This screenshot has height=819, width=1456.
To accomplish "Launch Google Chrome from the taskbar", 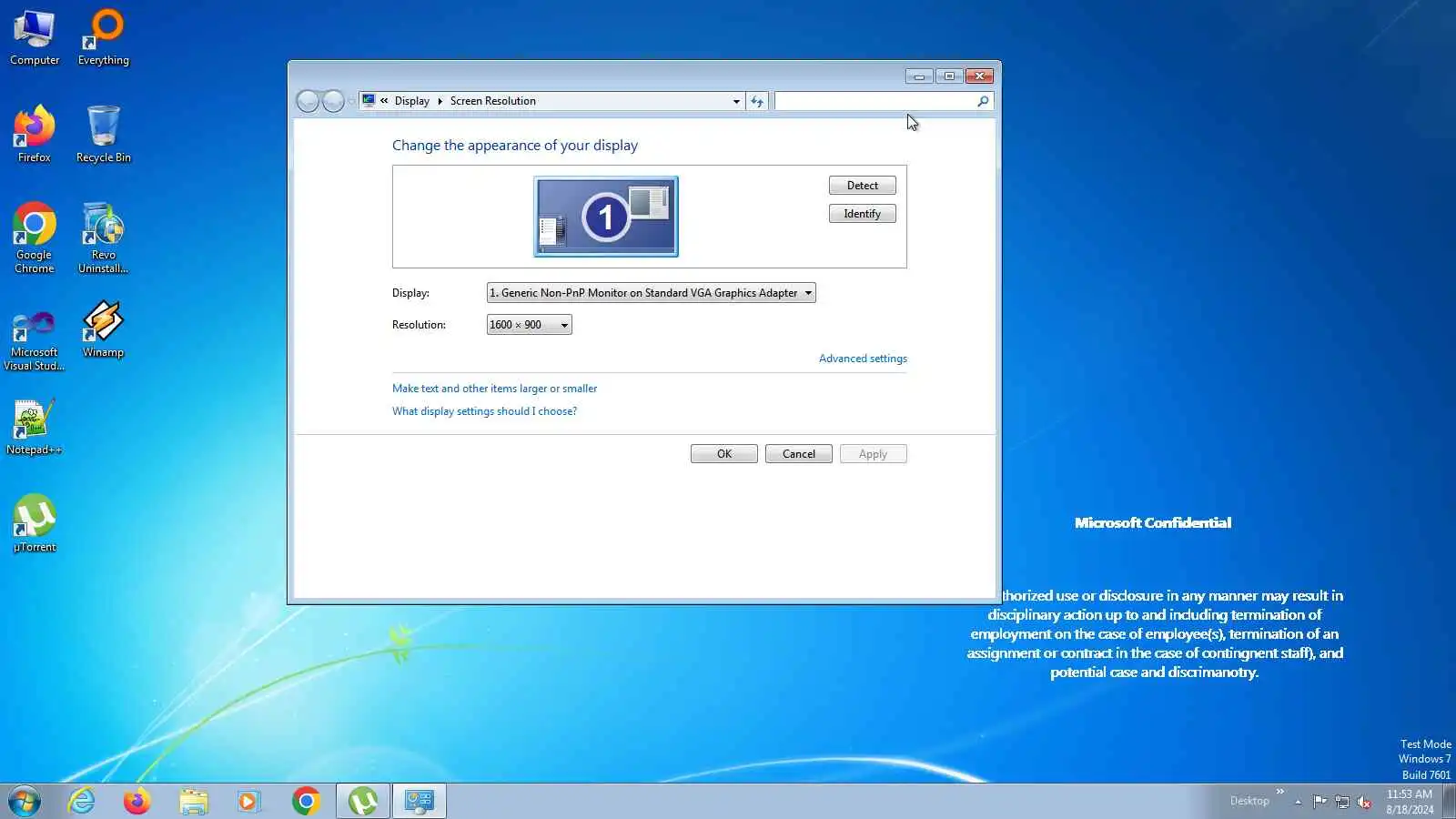I will pos(306,802).
